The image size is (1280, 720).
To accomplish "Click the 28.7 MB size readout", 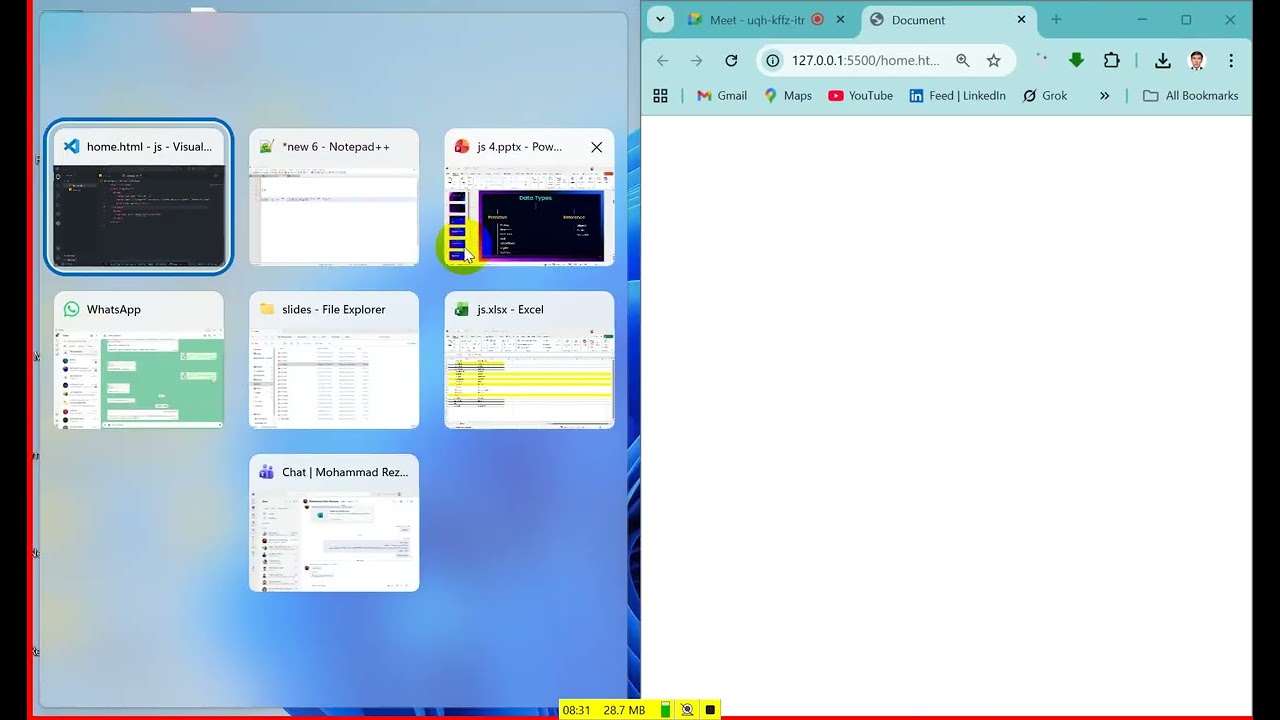I will pos(625,710).
